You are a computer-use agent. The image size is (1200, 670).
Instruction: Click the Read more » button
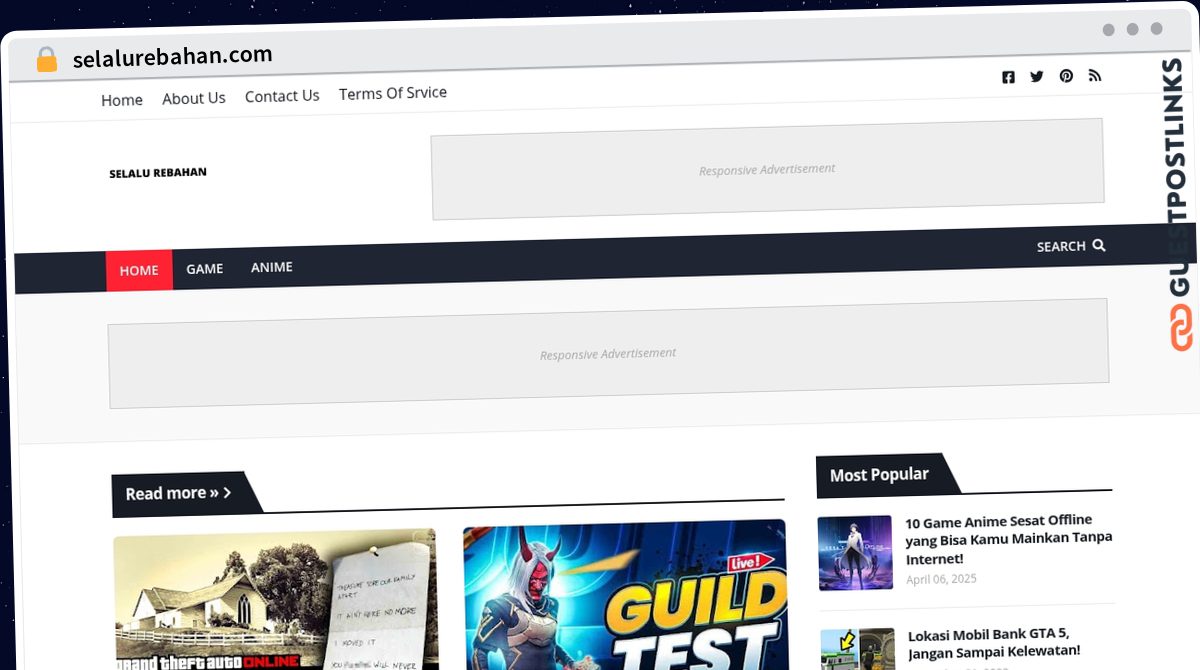point(178,493)
